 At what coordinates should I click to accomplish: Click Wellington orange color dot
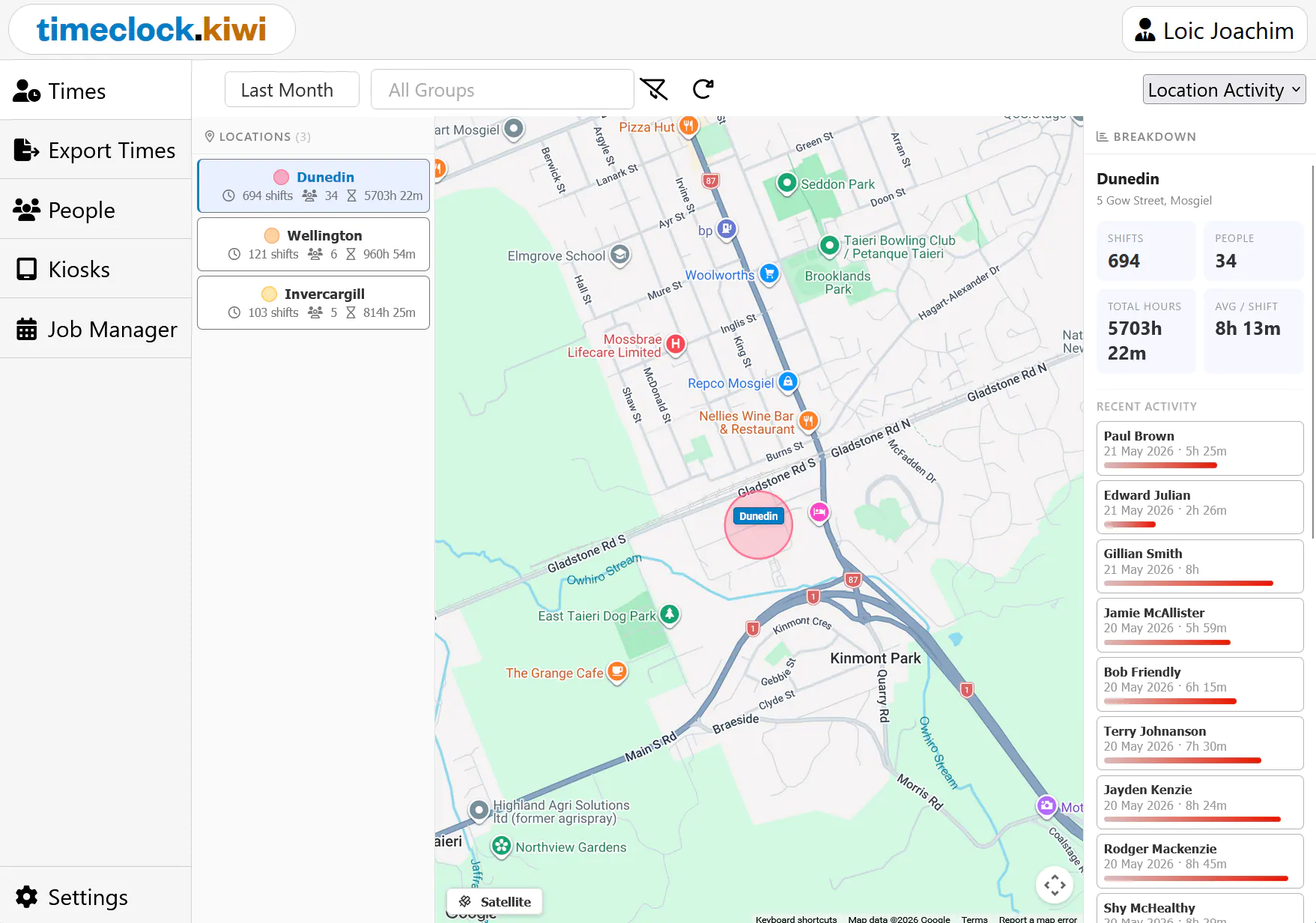click(x=272, y=235)
